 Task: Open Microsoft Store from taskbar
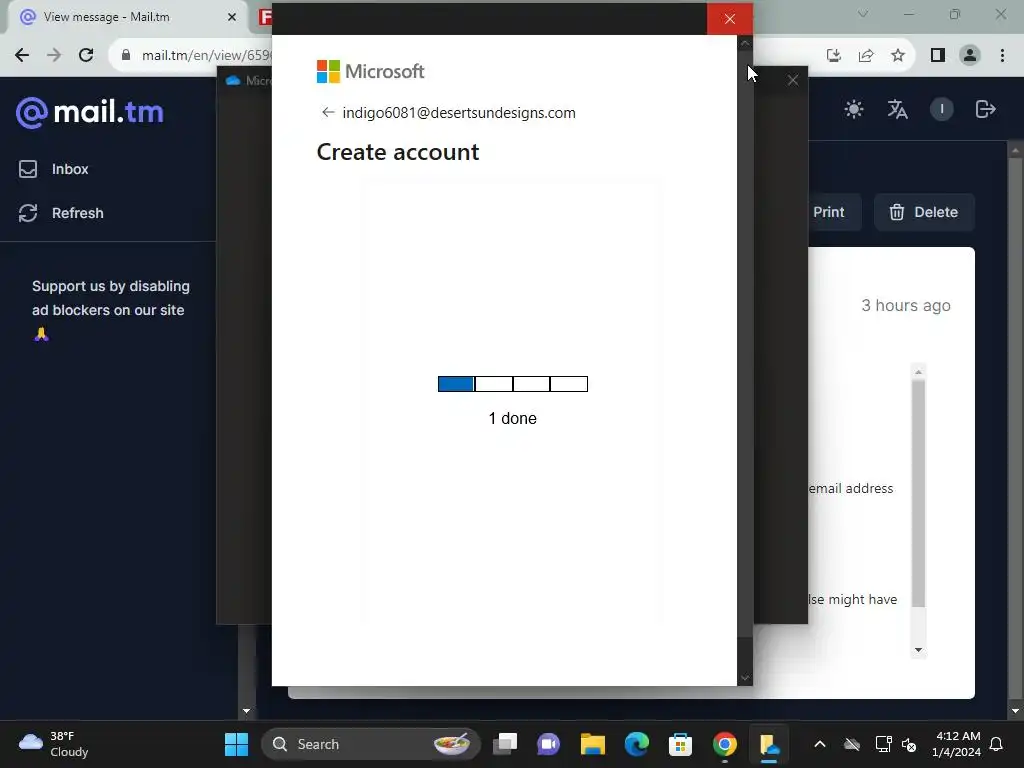[680, 744]
